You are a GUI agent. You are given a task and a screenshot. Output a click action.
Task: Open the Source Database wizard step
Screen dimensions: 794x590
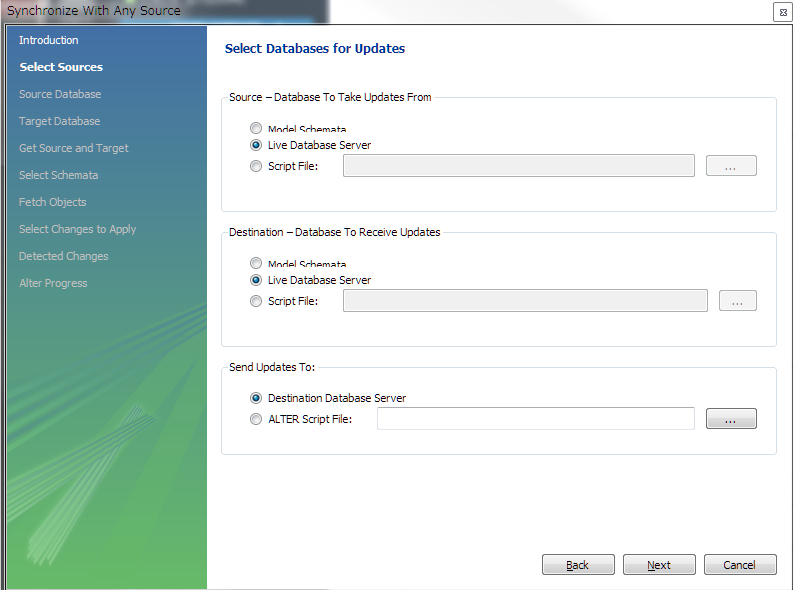(60, 94)
